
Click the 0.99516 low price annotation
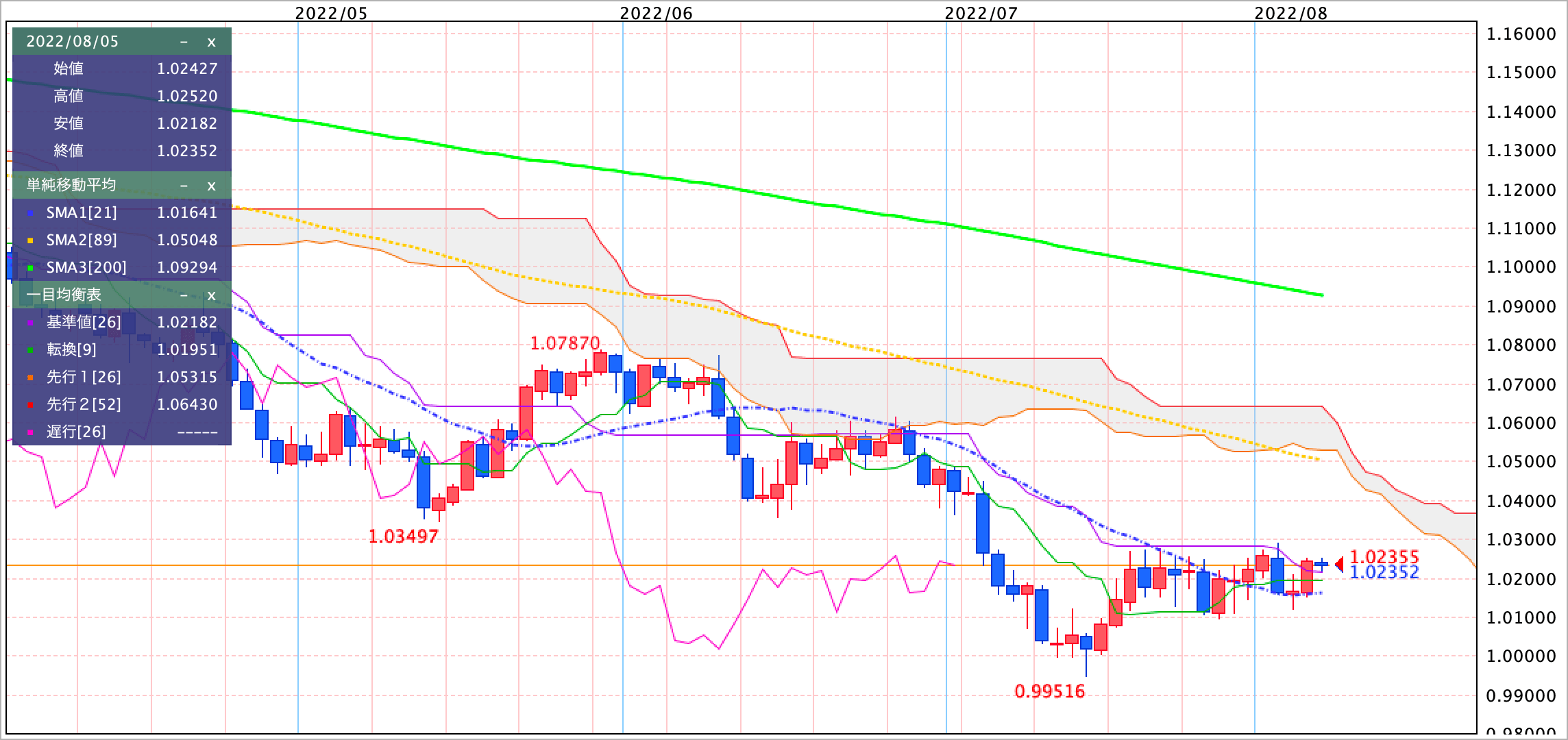coord(1050,691)
